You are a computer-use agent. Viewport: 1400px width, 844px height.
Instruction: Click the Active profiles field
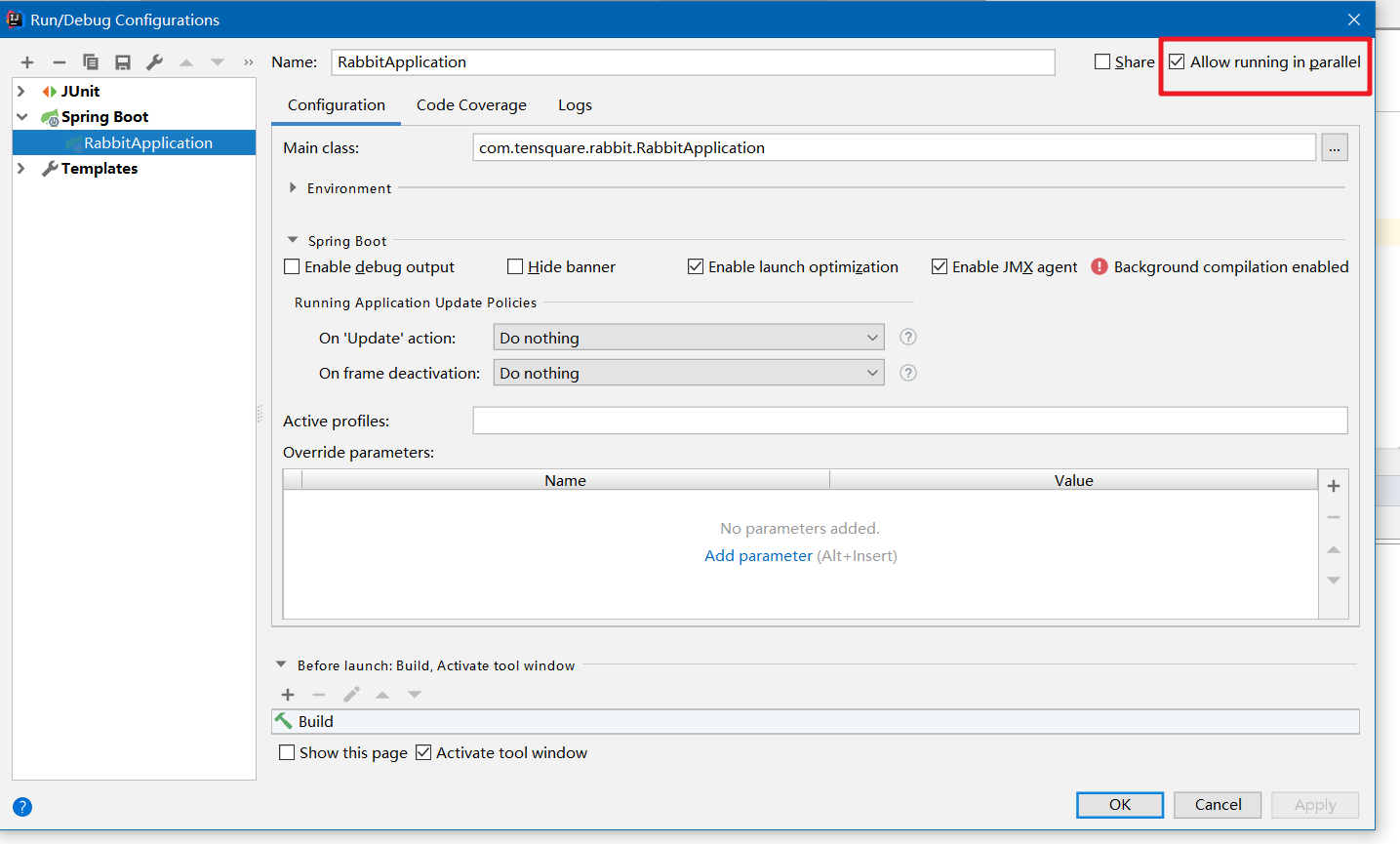[x=910, y=421]
